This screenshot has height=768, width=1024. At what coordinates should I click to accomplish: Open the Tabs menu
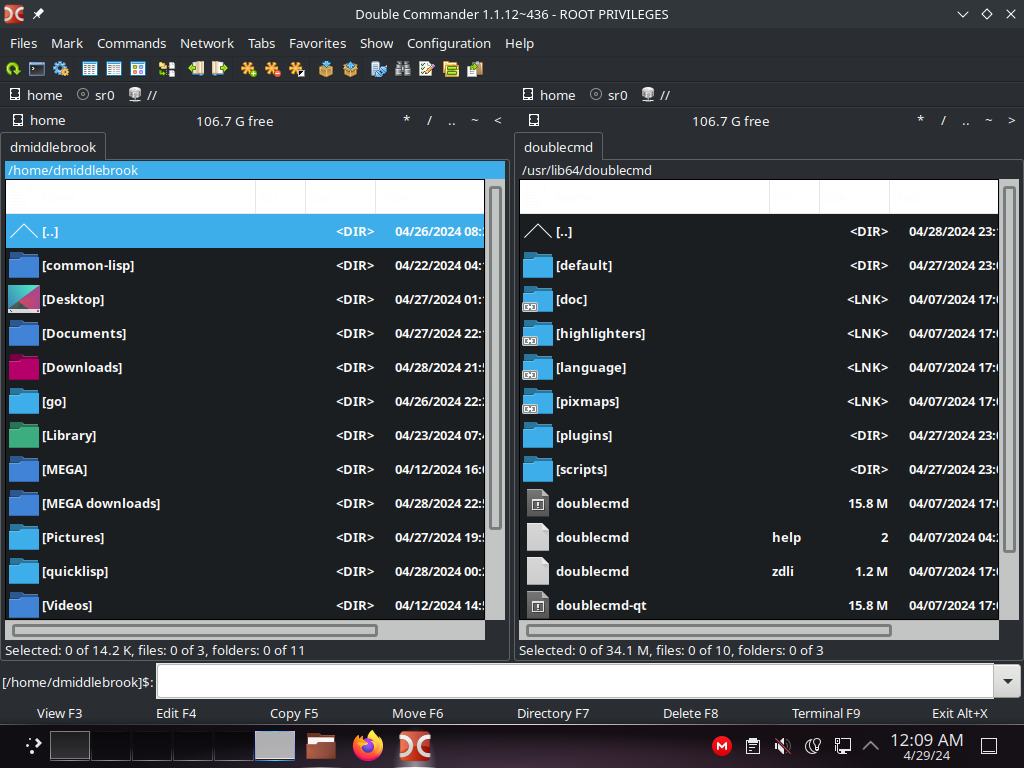tap(261, 43)
